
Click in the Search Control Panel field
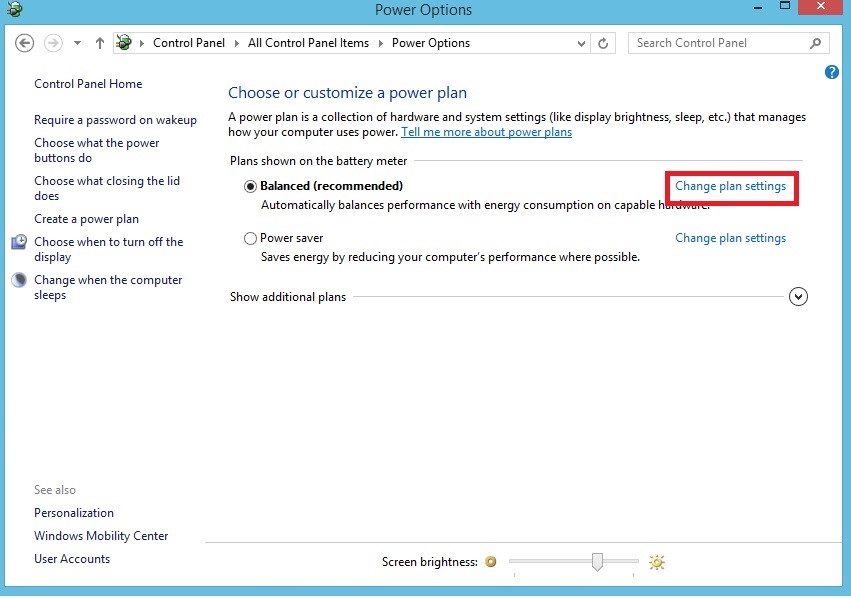tap(715, 43)
